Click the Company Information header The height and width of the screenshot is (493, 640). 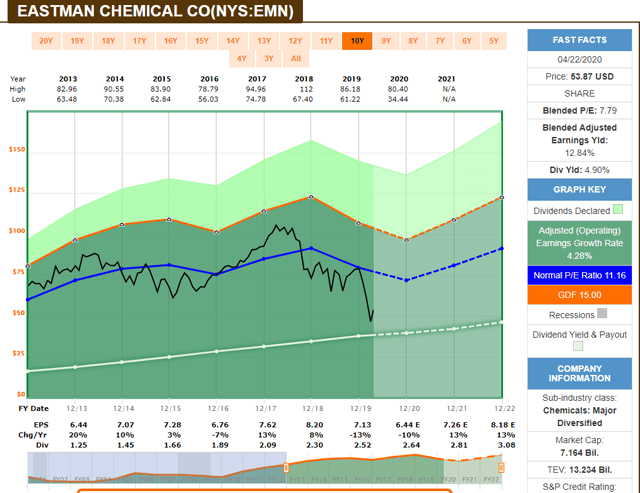tap(582, 374)
